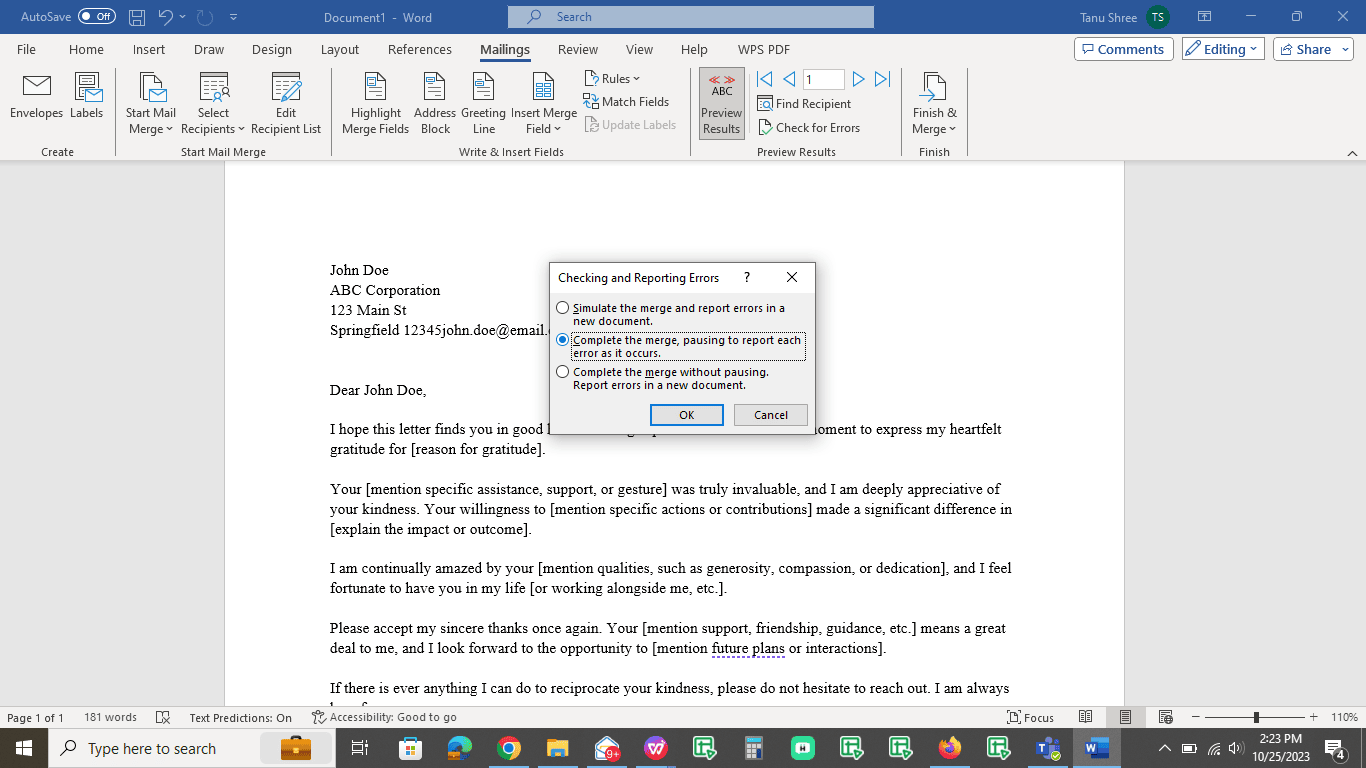The image size is (1366, 768).
Task: Select complete merge without pausing option
Action: tap(563, 371)
